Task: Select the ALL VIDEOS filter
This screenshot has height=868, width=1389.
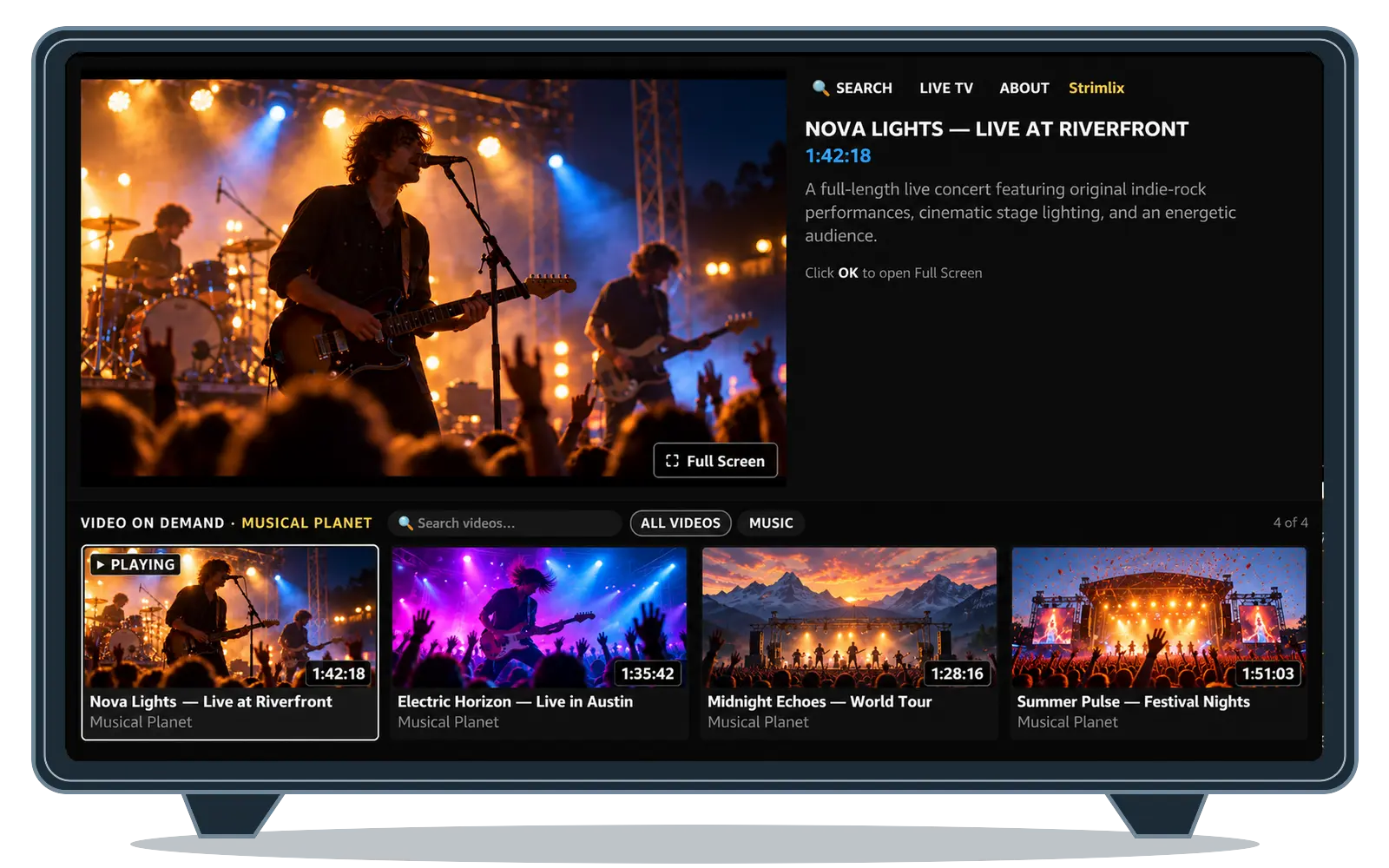Action: 681,523
